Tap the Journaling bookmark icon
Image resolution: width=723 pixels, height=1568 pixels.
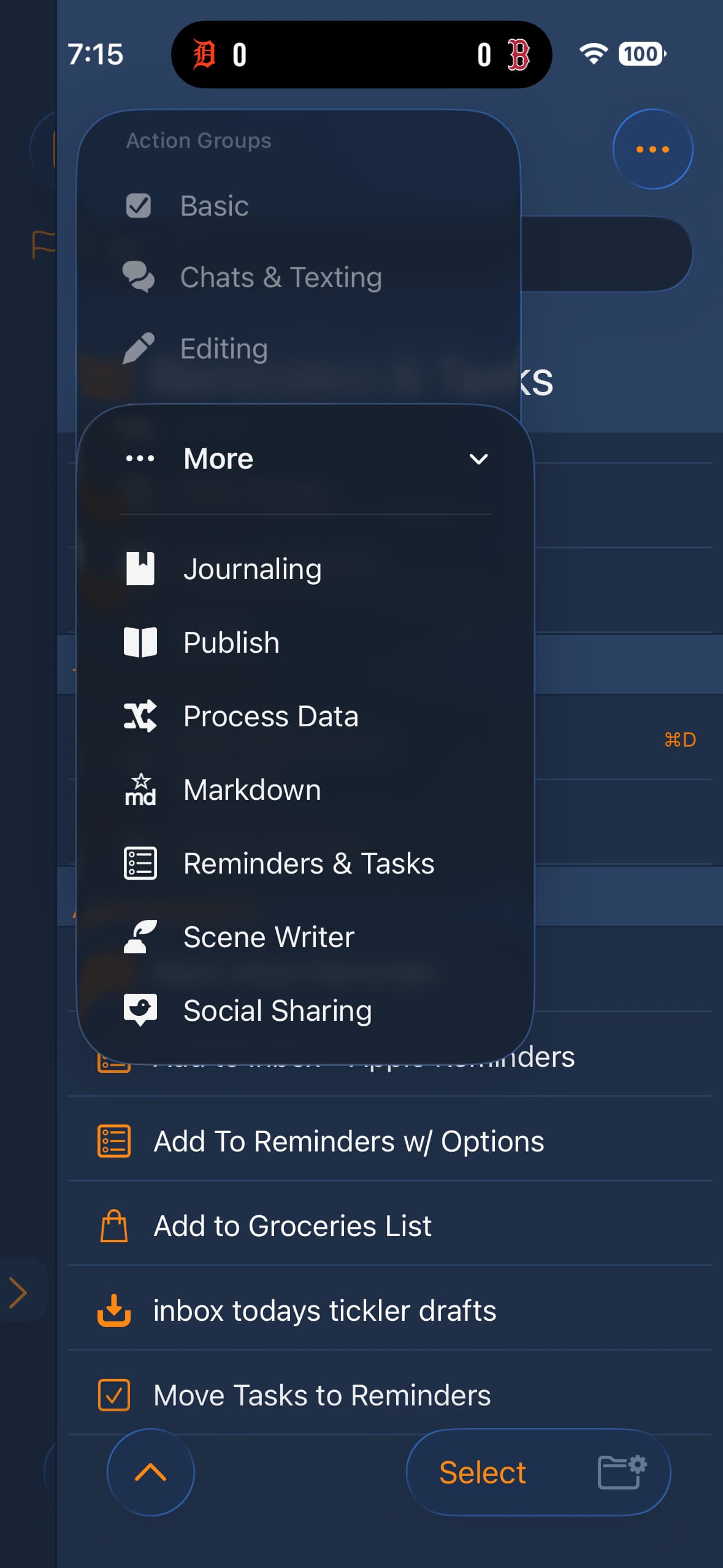(140, 569)
